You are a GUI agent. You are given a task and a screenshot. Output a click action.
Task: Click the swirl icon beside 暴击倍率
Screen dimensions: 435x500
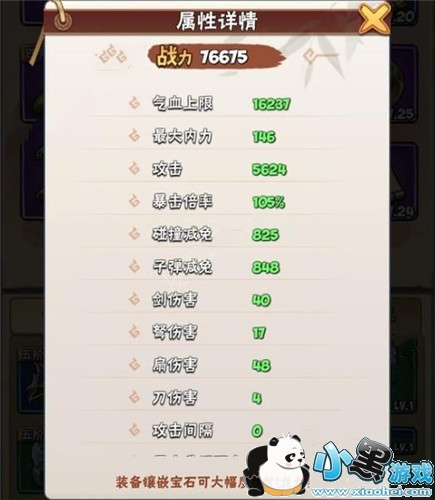click(135, 201)
